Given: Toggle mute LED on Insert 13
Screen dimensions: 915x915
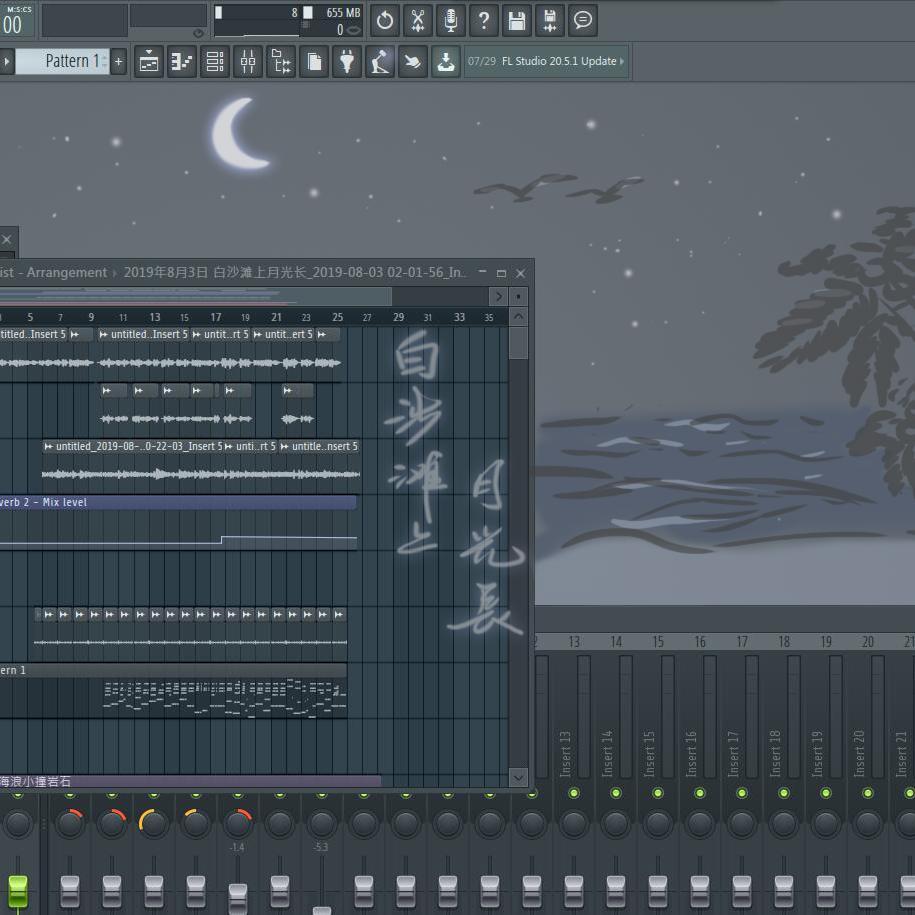Looking at the screenshot, I should [574, 793].
